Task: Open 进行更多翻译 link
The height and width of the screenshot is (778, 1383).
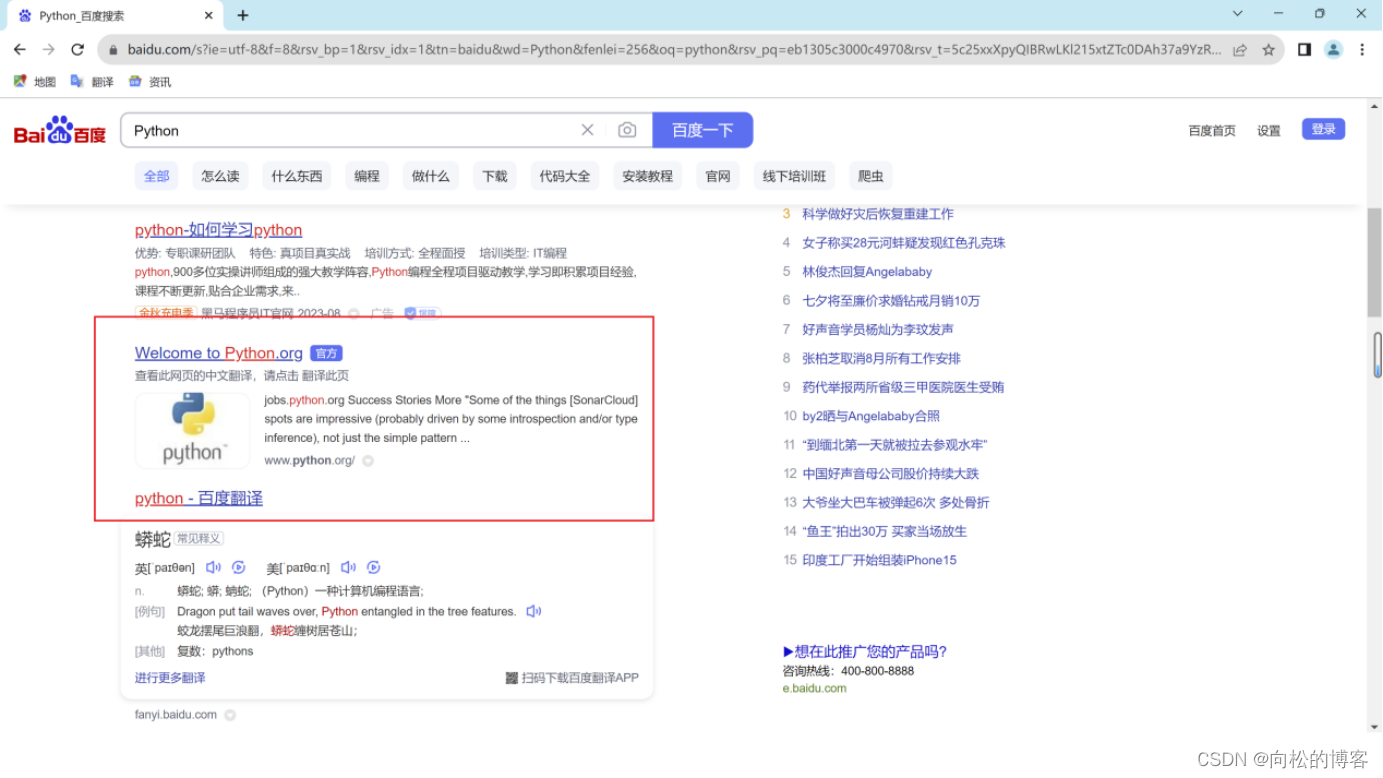Action: [170, 678]
